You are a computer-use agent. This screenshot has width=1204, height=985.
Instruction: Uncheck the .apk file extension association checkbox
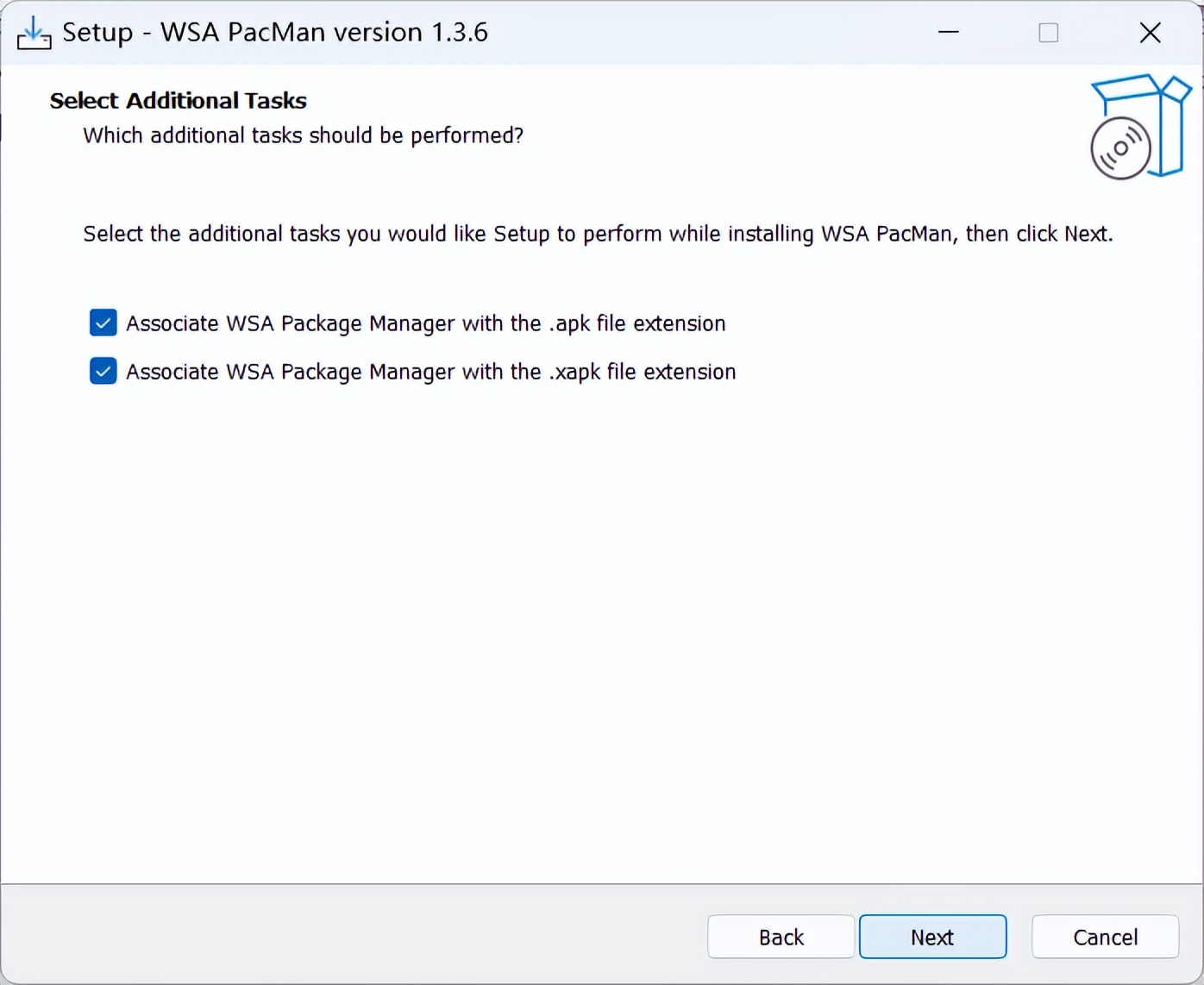point(103,323)
